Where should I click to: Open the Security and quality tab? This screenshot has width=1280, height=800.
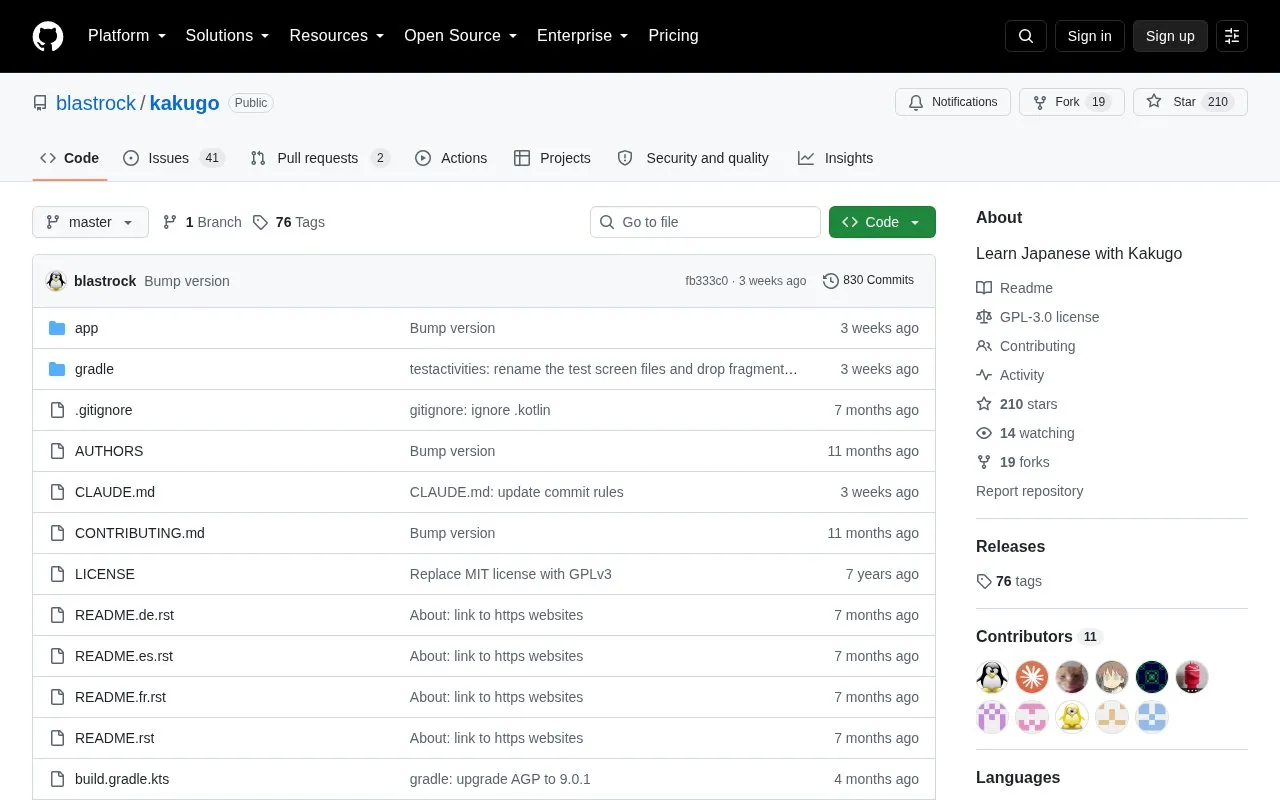(x=693, y=158)
